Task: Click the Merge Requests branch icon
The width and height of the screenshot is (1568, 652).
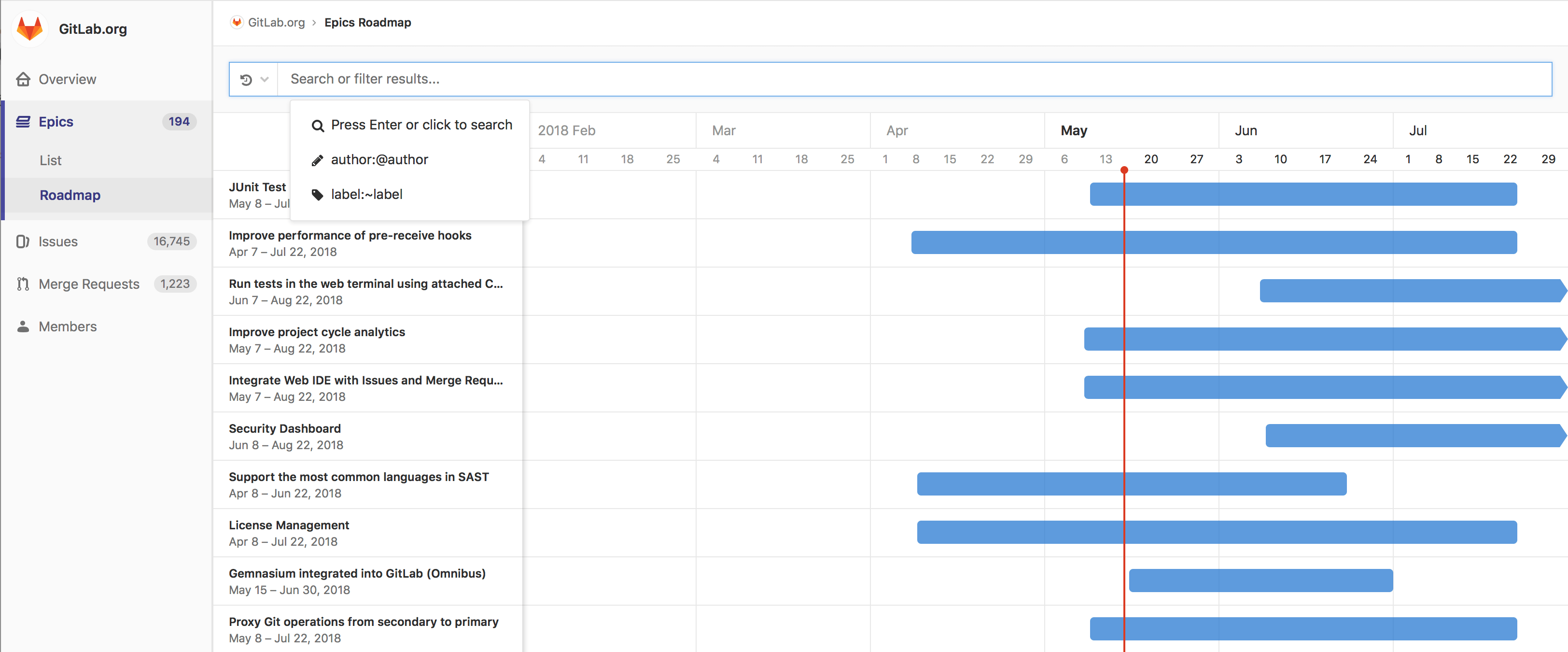Action: [23, 283]
